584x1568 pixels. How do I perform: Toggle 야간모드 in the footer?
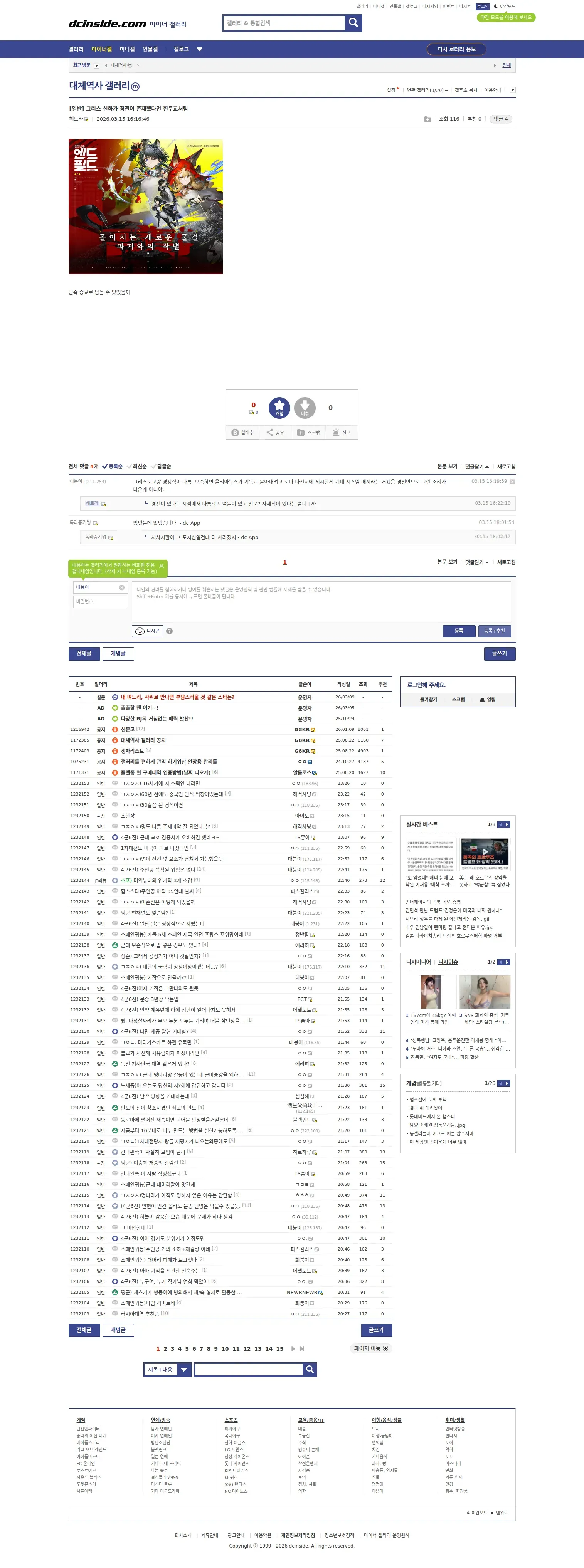(477, 1513)
